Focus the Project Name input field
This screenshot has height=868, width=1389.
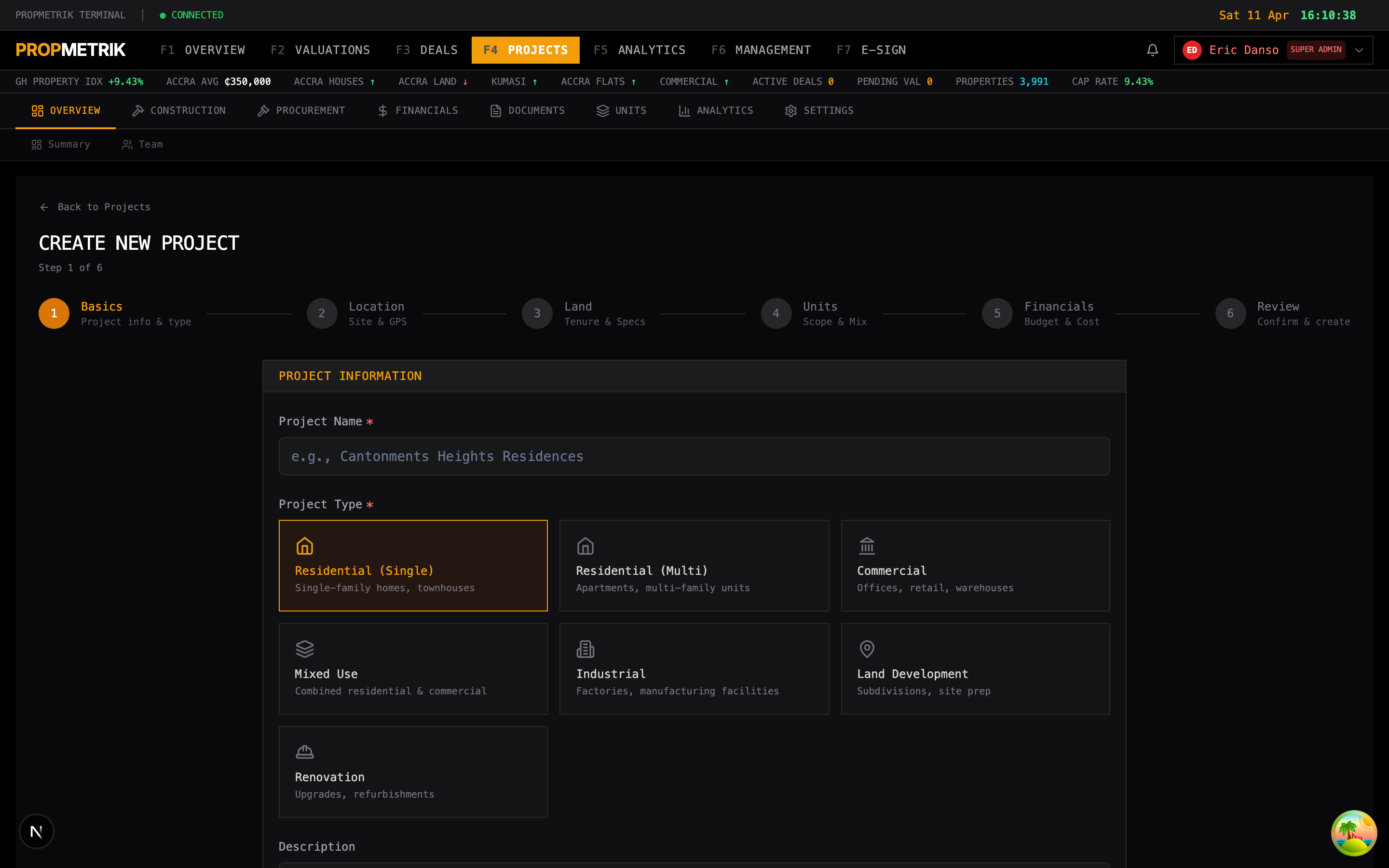[x=694, y=456]
